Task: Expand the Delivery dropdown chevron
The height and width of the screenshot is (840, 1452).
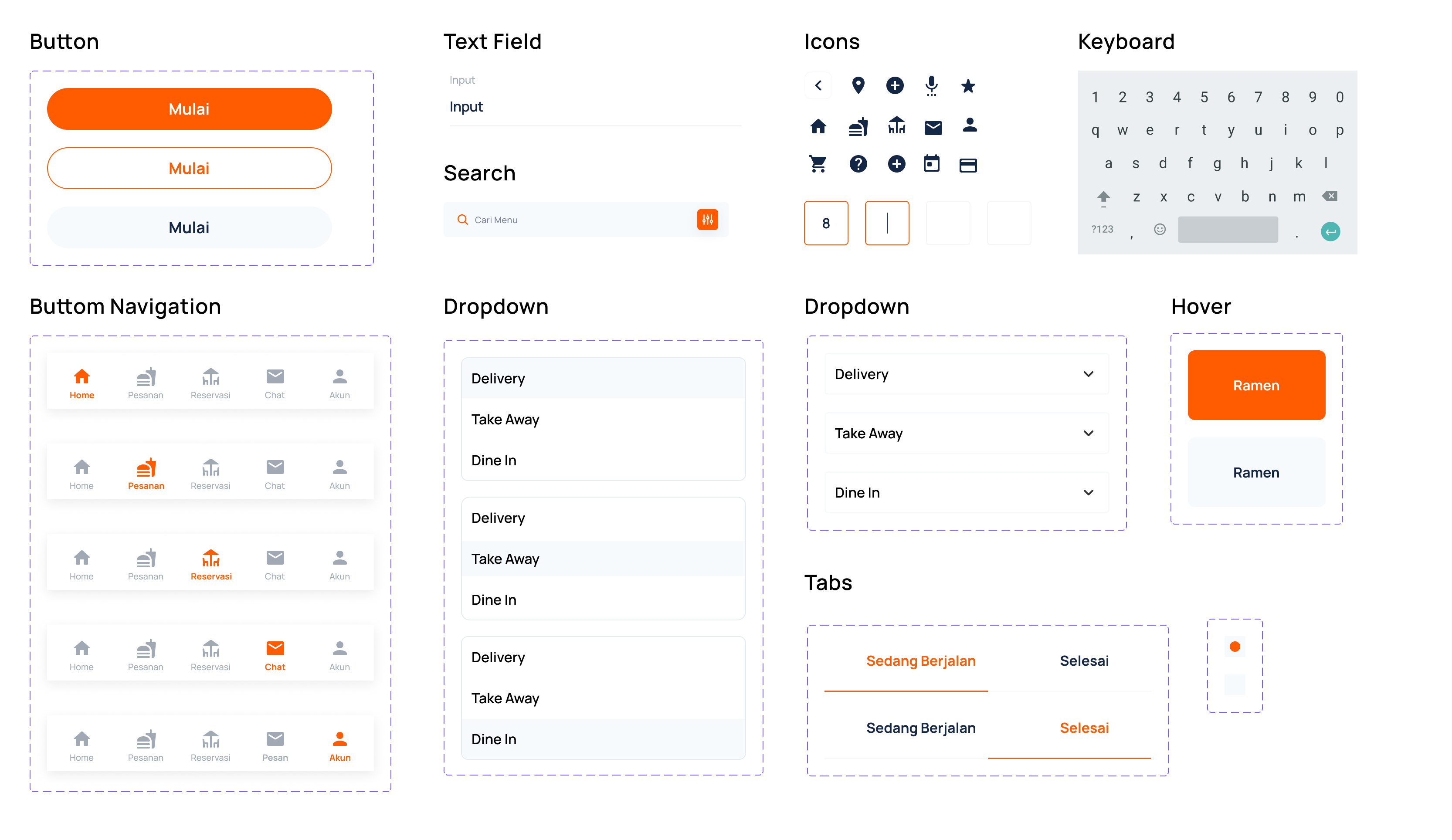Action: (1088, 374)
